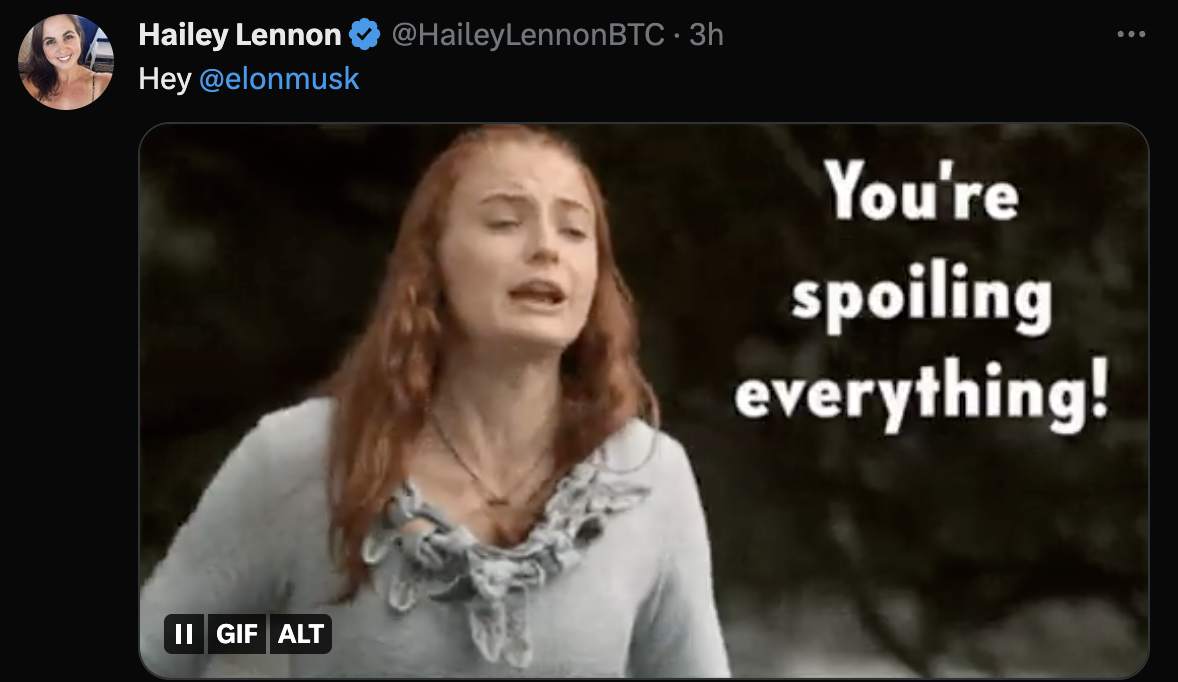Click the word "Hey" in the tweet

[x=165, y=79]
